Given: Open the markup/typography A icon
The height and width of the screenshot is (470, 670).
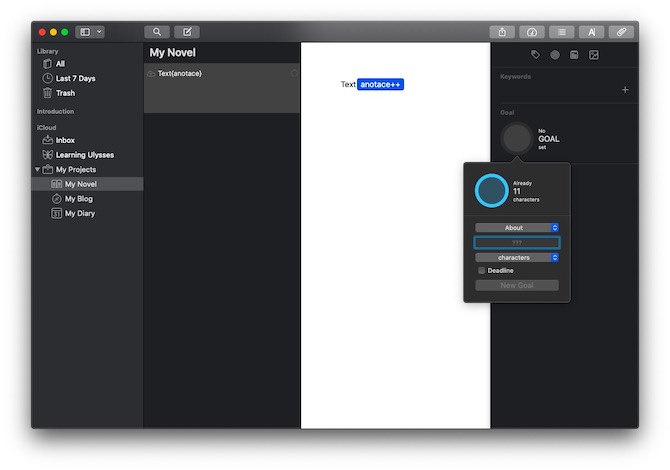Looking at the screenshot, I should pyautogui.click(x=591, y=32).
